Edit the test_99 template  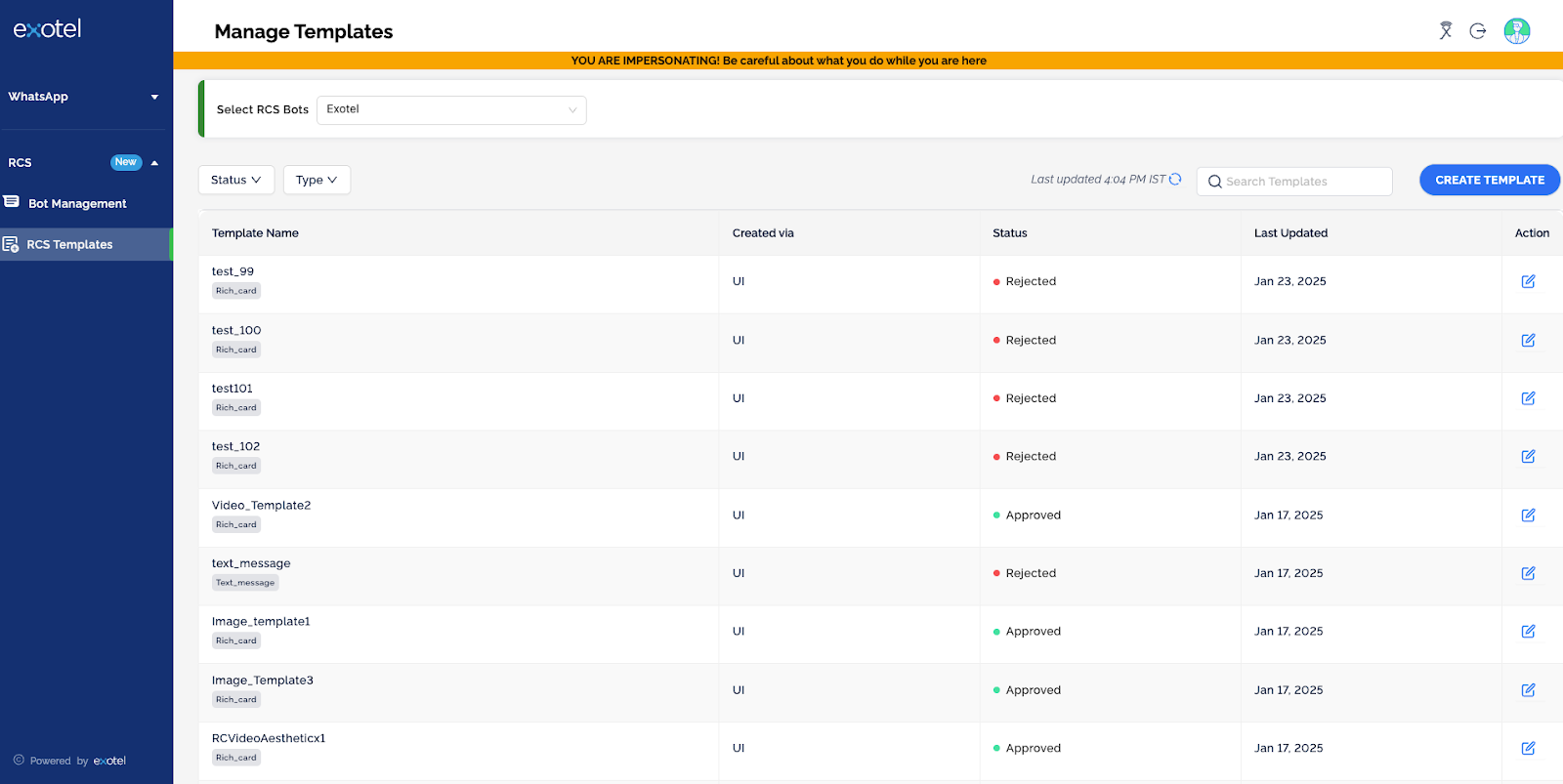tap(1528, 281)
